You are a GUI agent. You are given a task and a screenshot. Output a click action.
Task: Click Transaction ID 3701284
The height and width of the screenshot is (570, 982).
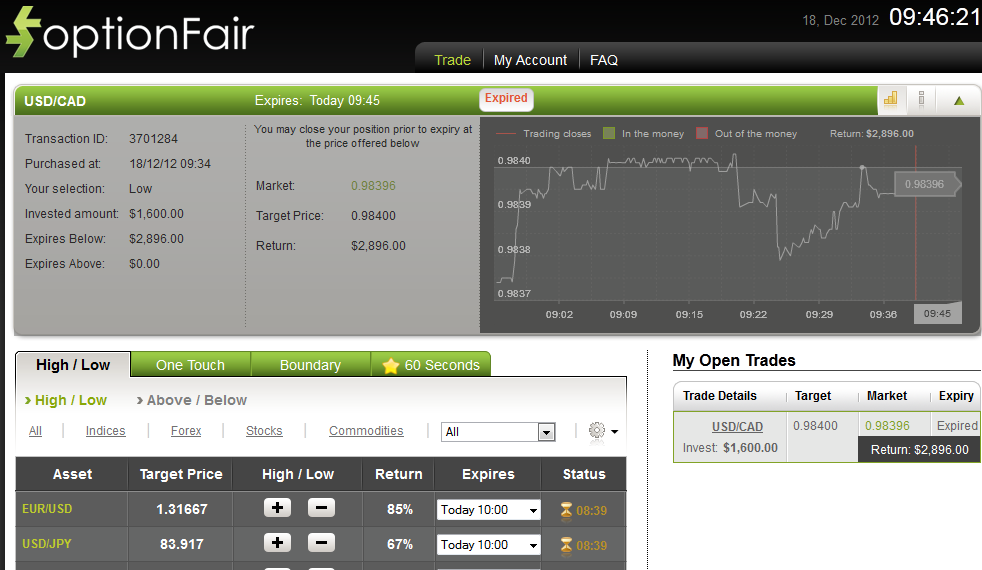click(x=153, y=138)
